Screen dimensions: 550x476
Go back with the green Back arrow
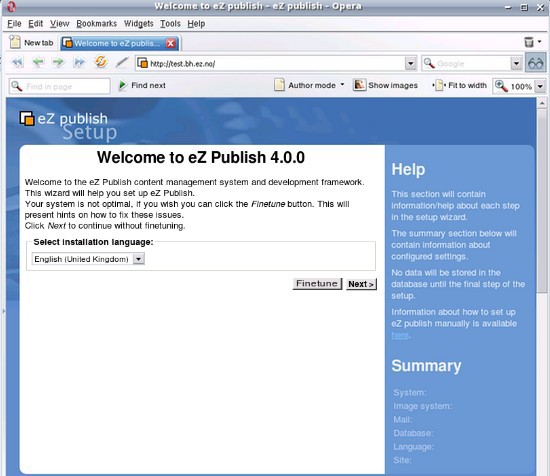pyautogui.click(x=38, y=62)
